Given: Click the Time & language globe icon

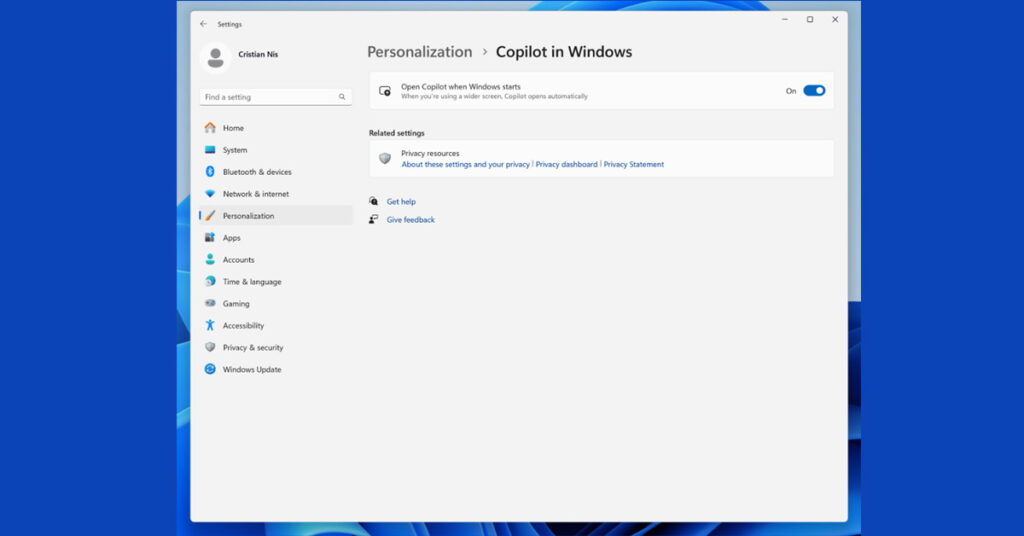Looking at the screenshot, I should (x=210, y=281).
